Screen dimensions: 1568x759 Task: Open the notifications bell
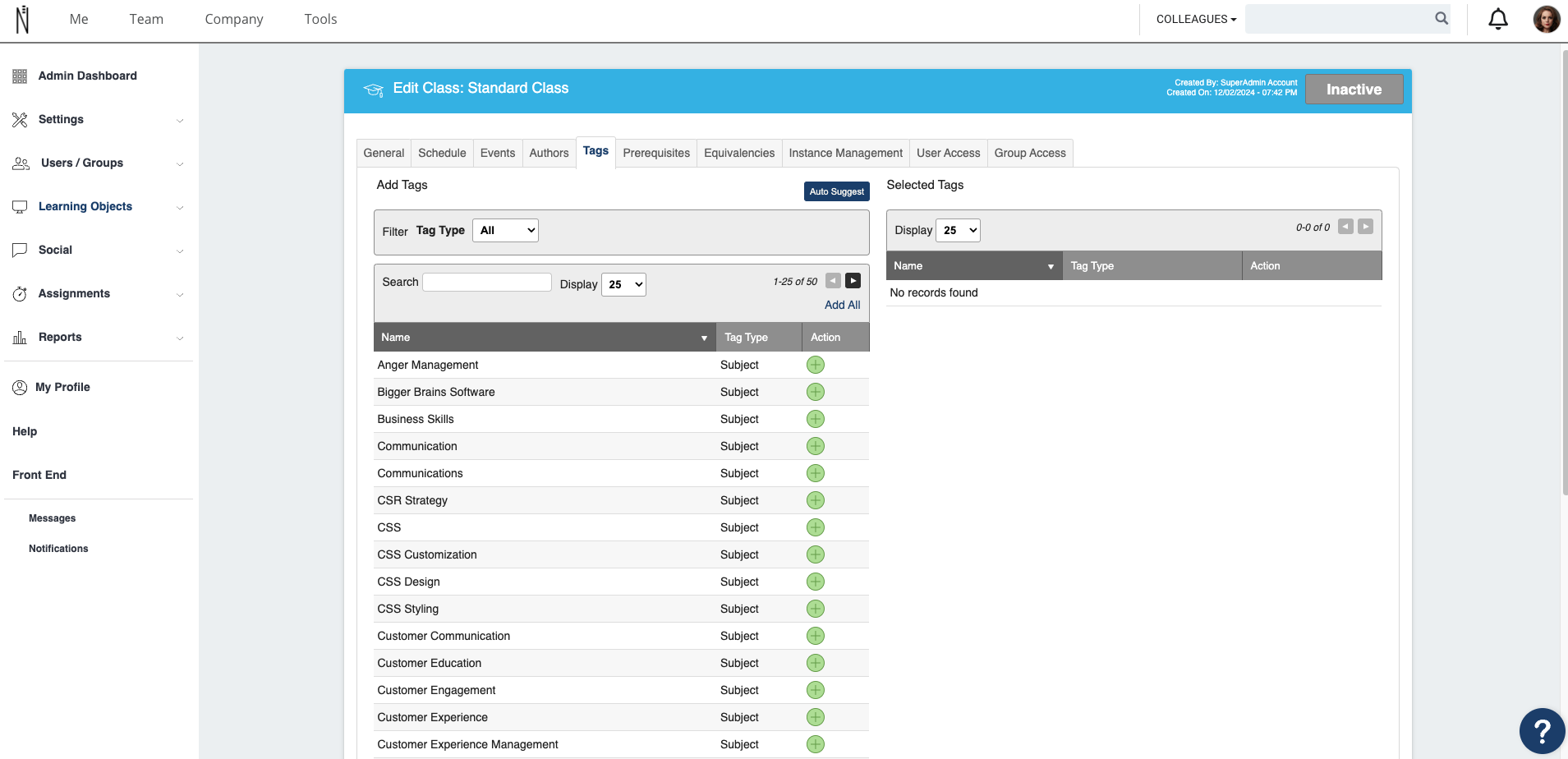coord(1498,19)
